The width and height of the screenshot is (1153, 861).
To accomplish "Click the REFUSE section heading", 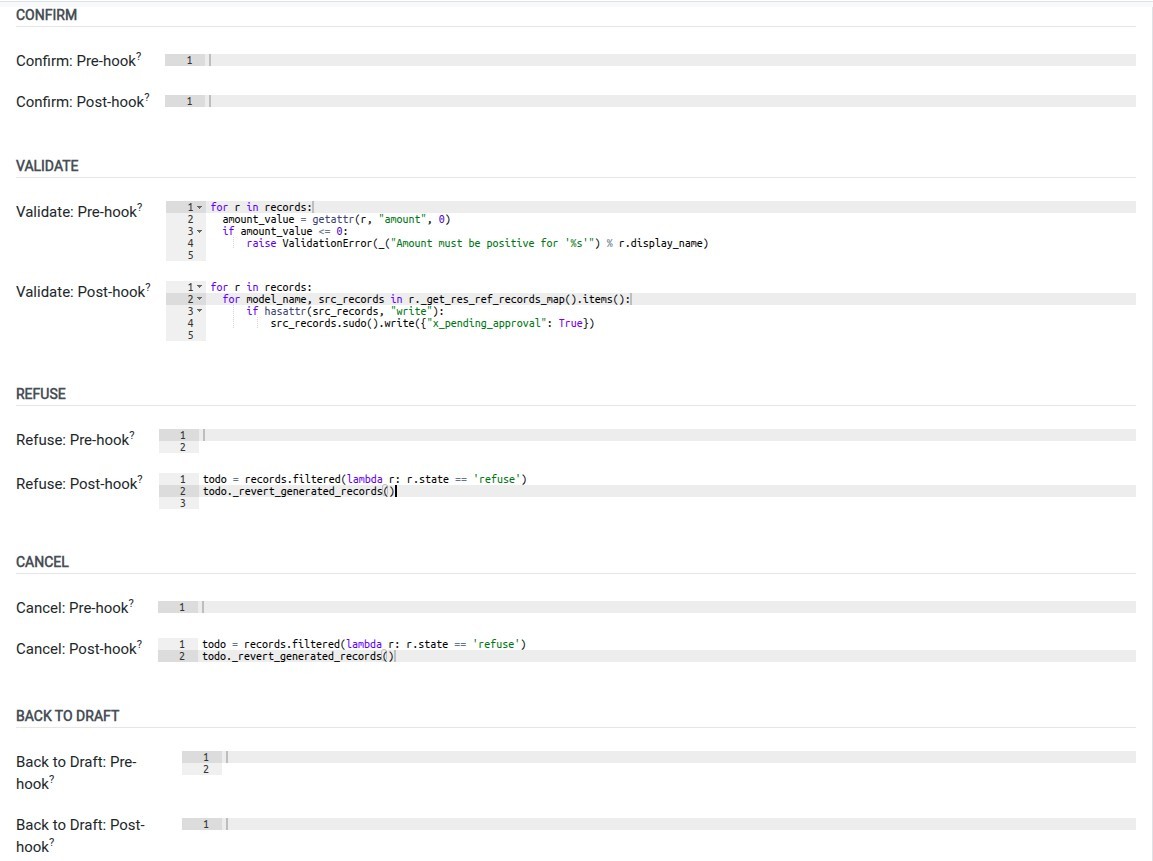I will point(41,393).
